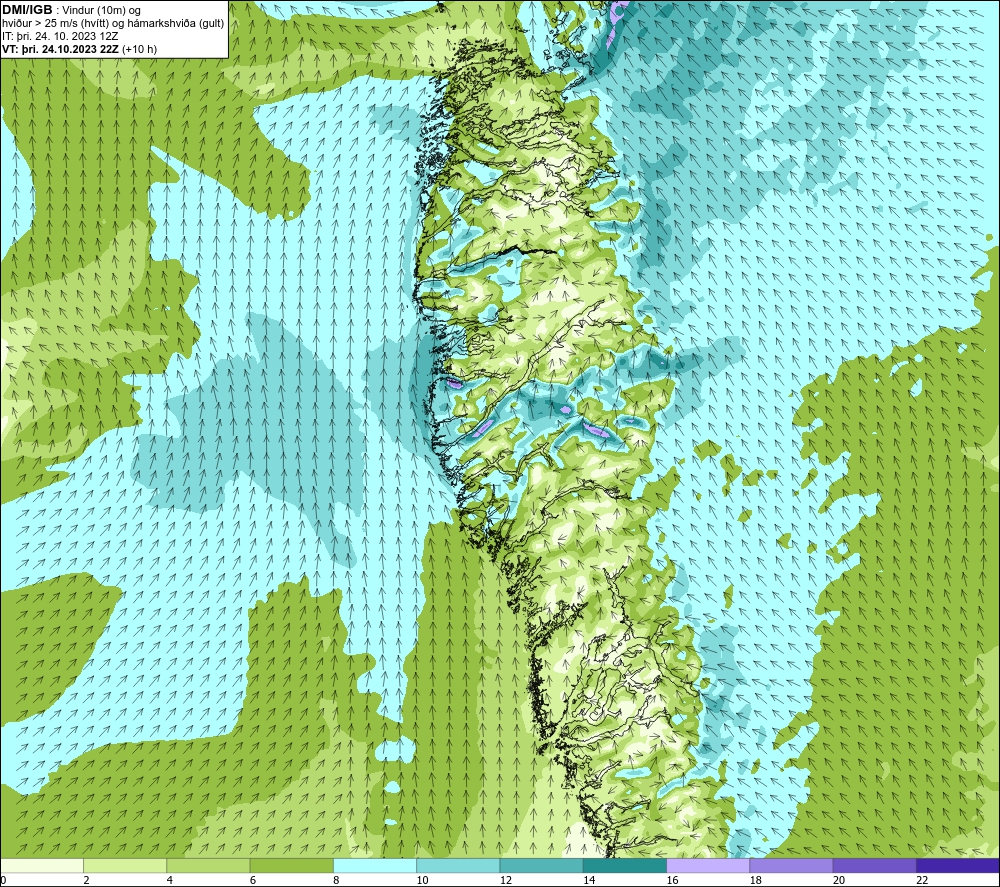
Task: Click the legend scale label '4'
Action: click(x=170, y=881)
